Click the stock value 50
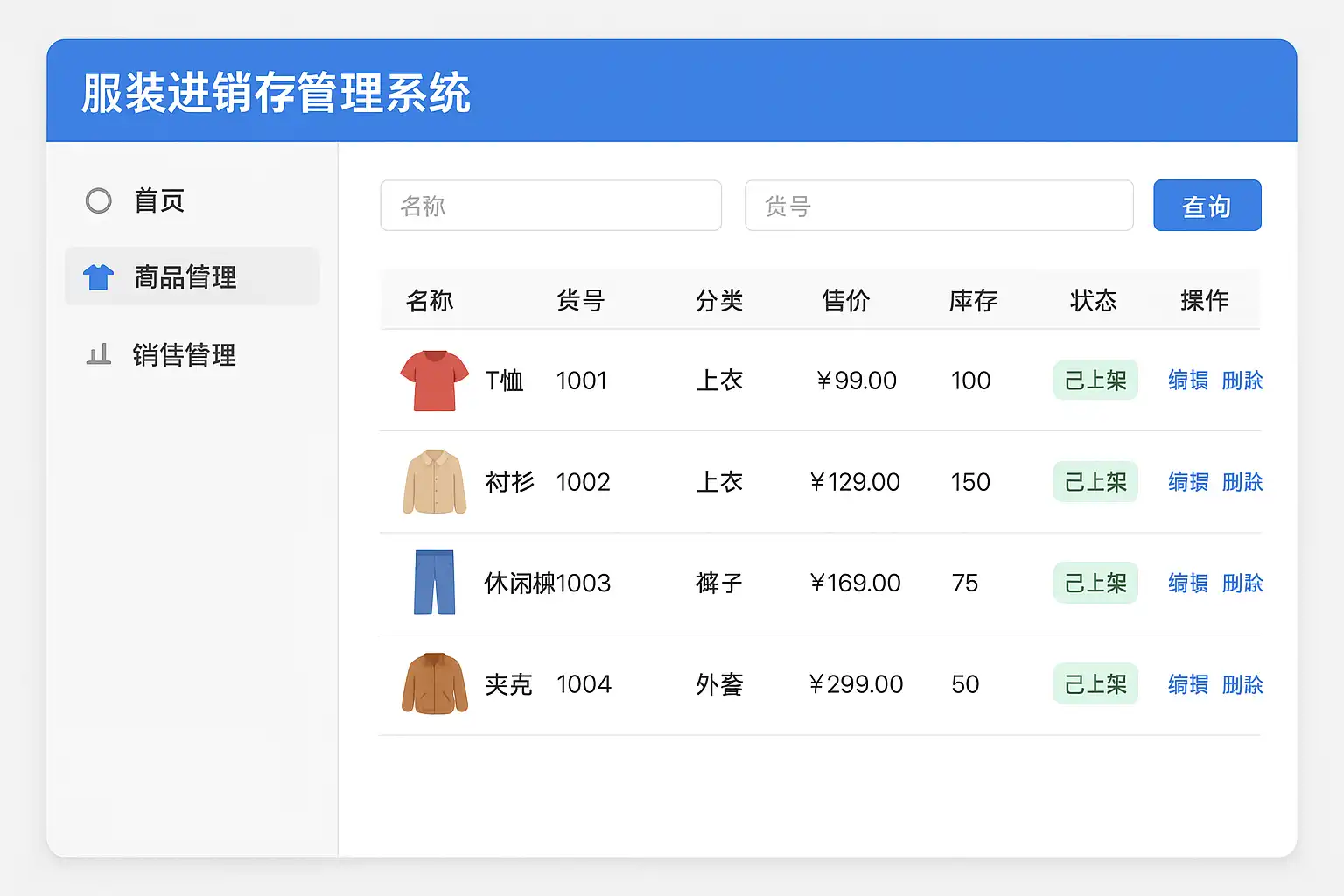The width and height of the screenshot is (1344, 896). tap(966, 684)
